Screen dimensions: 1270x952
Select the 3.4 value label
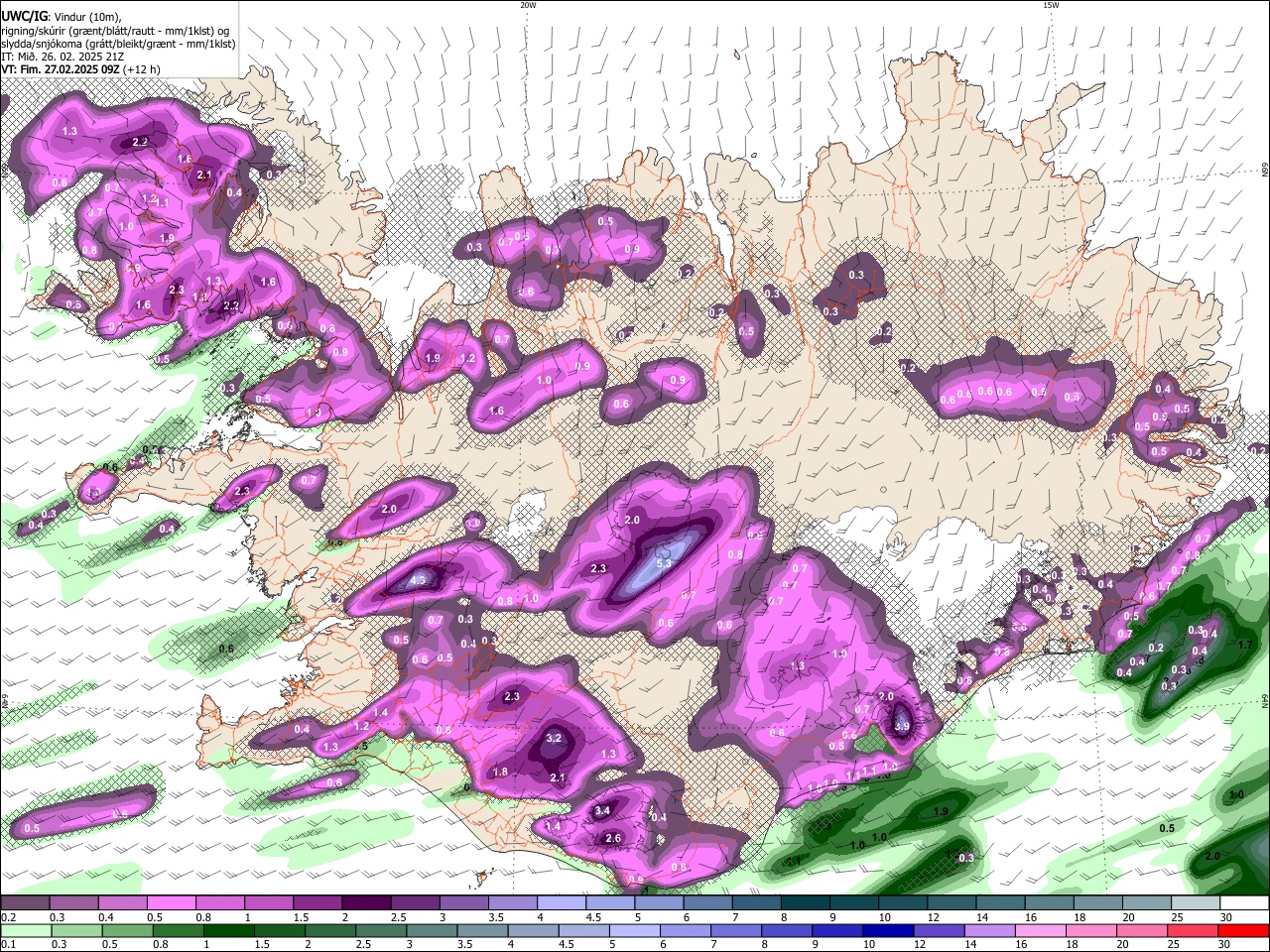tap(602, 810)
